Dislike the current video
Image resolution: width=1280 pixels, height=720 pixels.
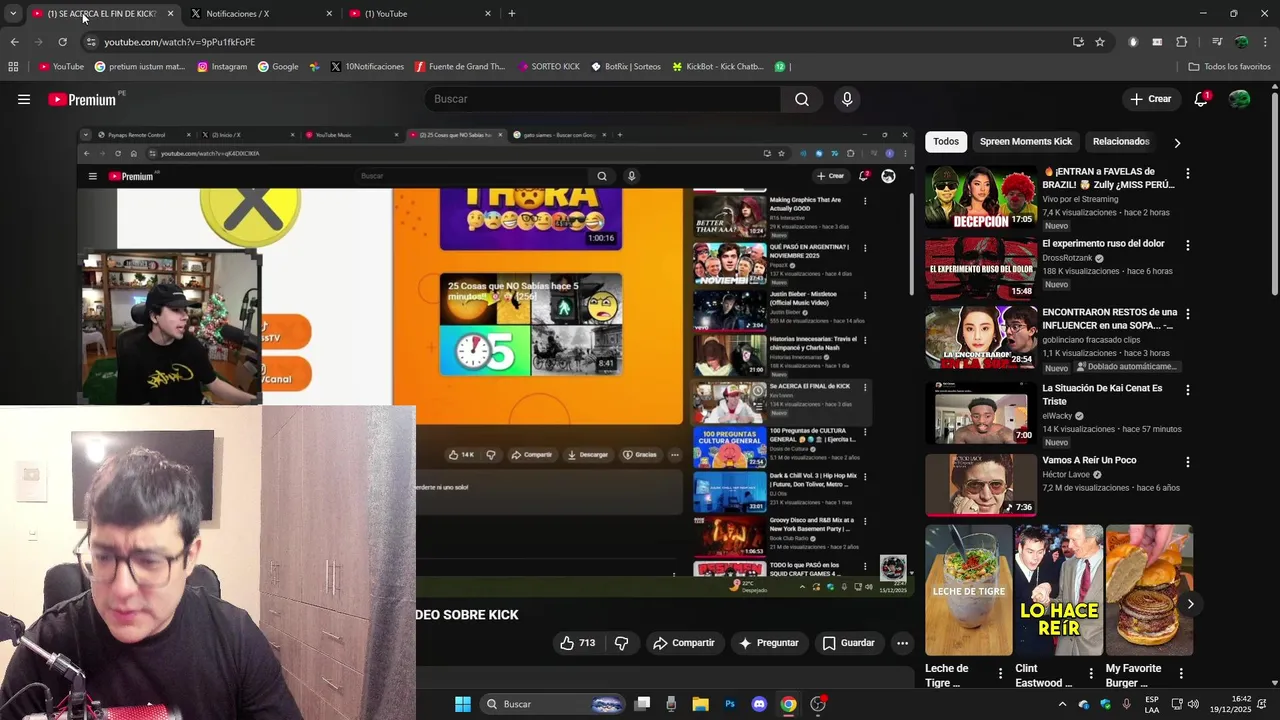pos(621,643)
